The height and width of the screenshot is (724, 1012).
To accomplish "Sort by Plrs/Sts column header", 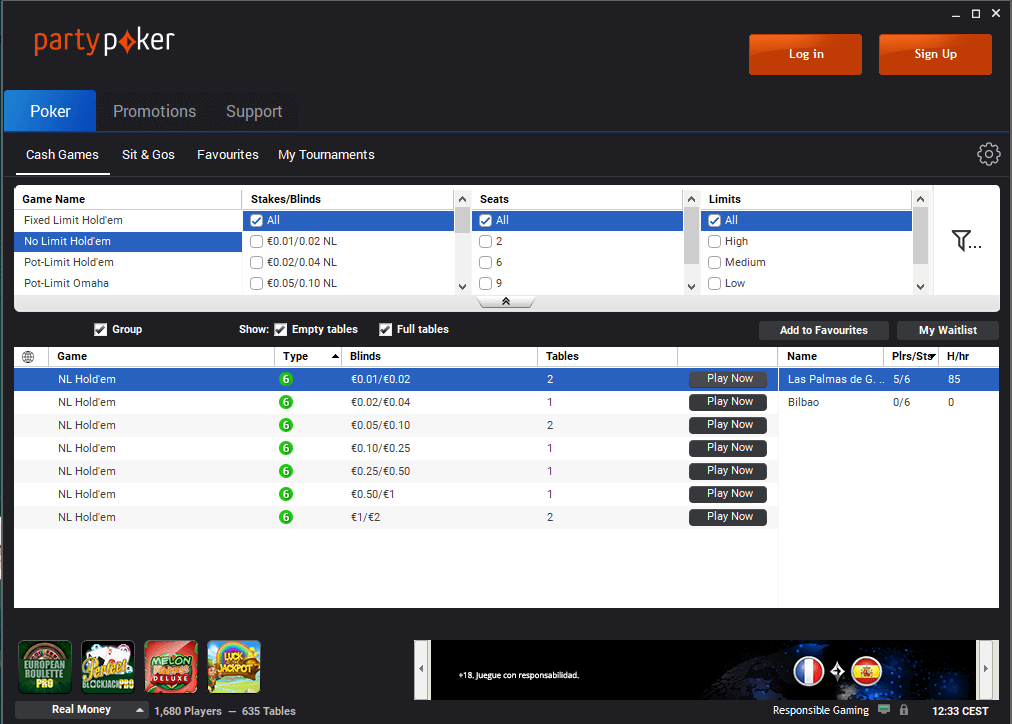I will coord(913,356).
